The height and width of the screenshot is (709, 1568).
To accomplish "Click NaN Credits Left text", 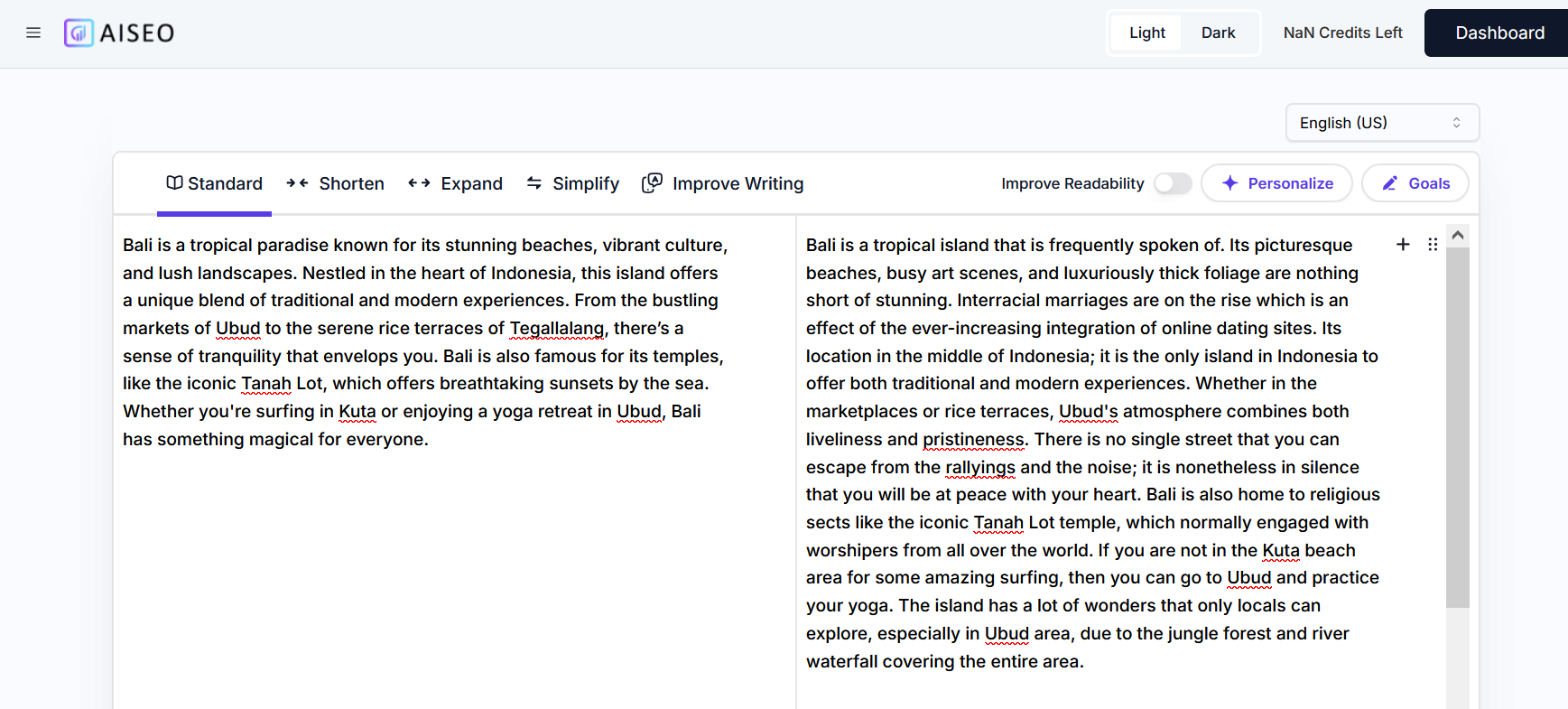I will point(1342,33).
